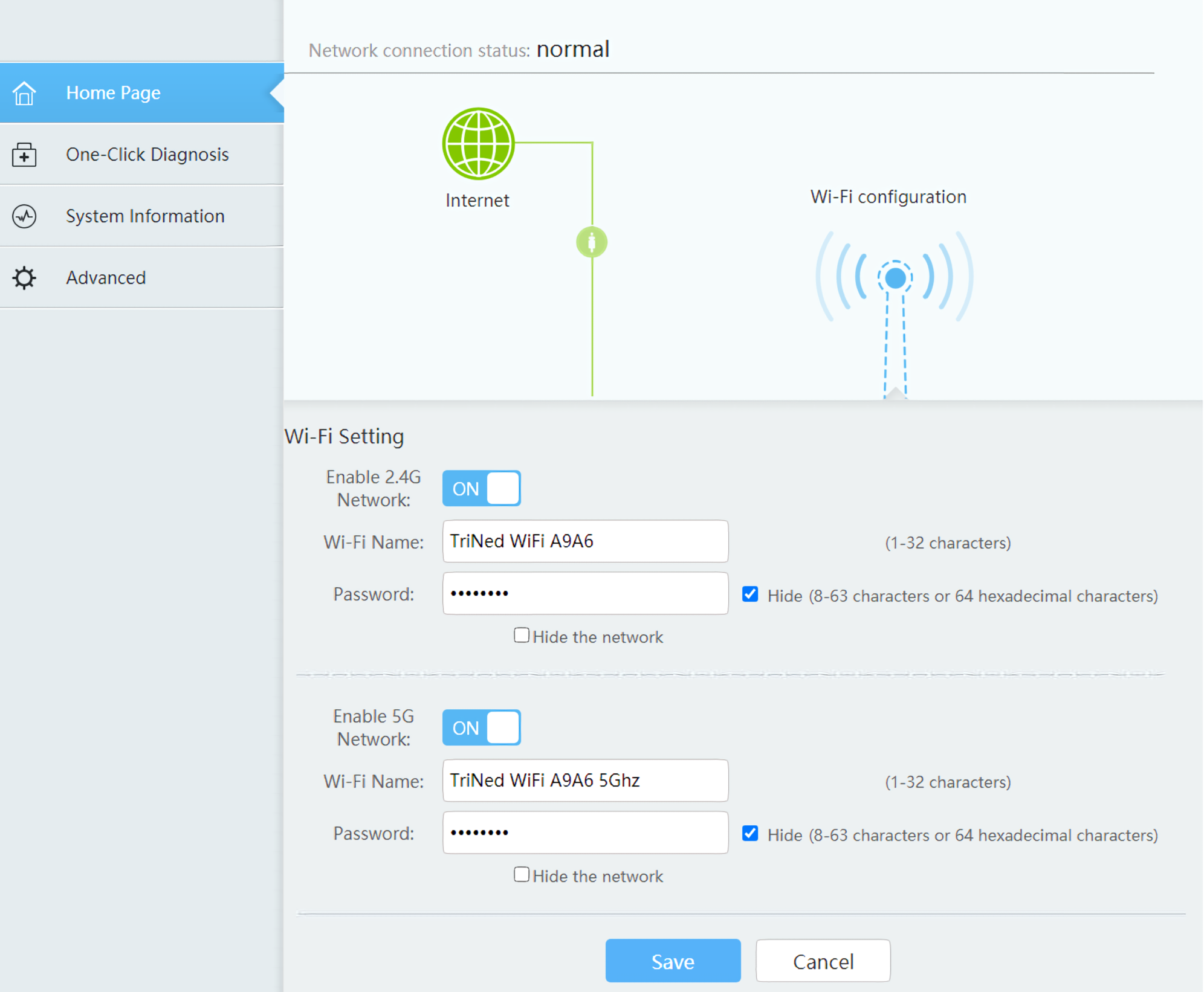Check Hide the network for 2.4G
This screenshot has height=992, width=1204.
[x=522, y=636]
